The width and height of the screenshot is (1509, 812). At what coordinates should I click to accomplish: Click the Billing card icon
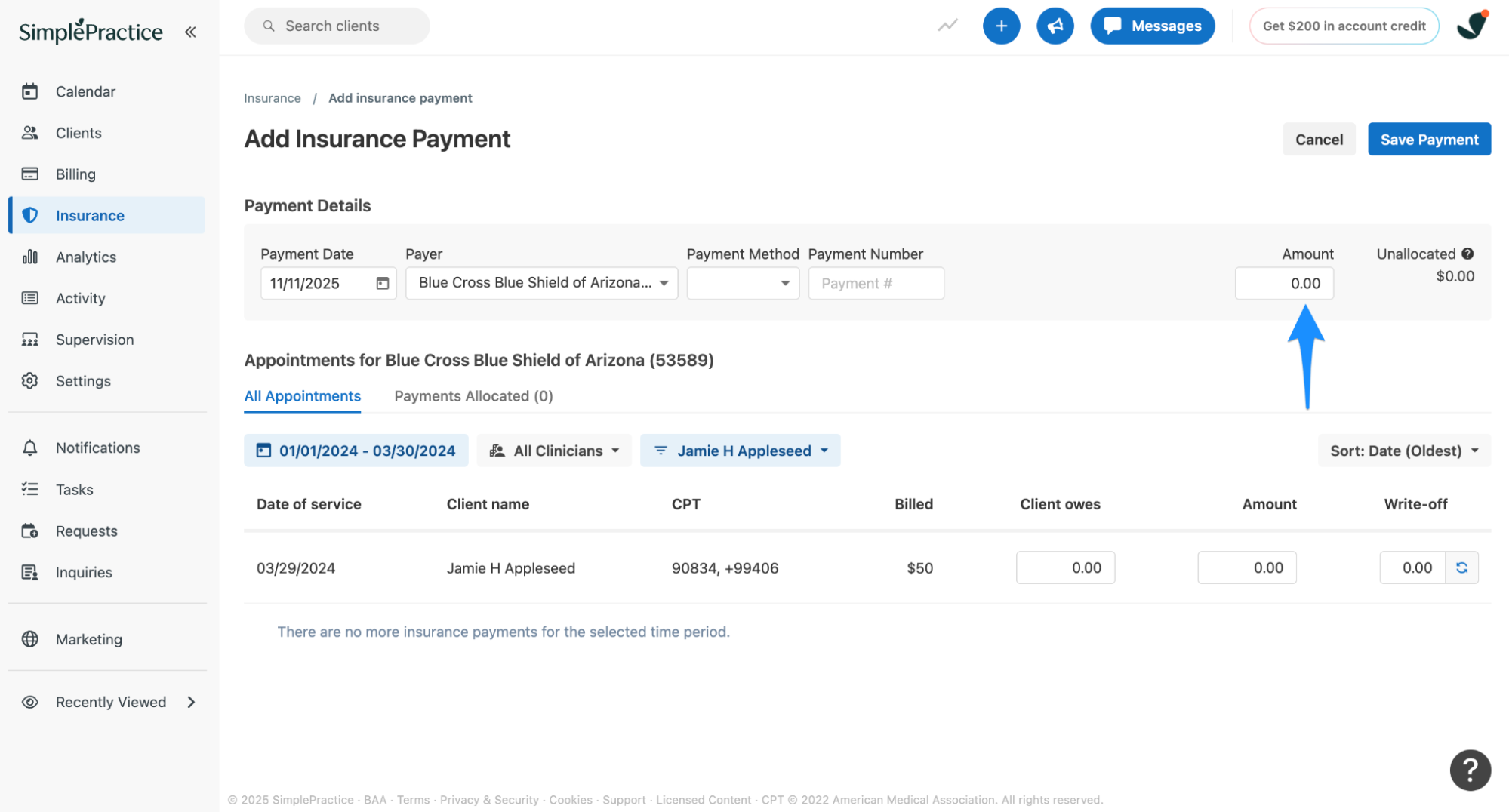30,174
